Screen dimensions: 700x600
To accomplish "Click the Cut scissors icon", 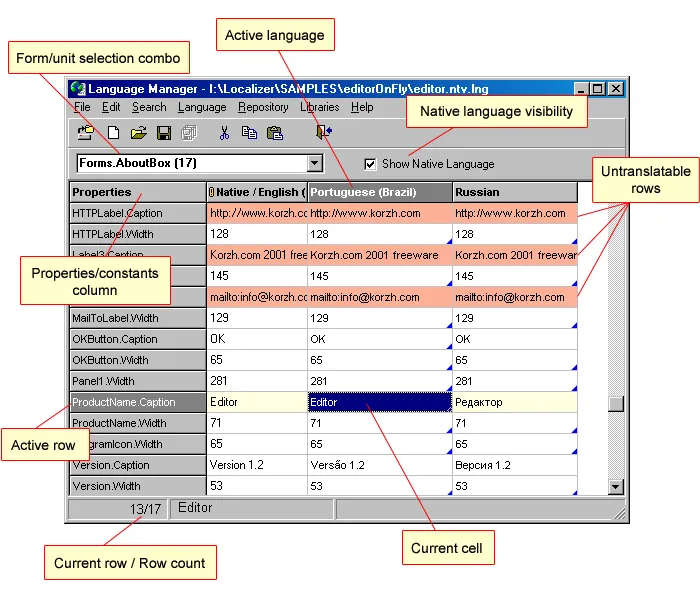I will point(225,132).
